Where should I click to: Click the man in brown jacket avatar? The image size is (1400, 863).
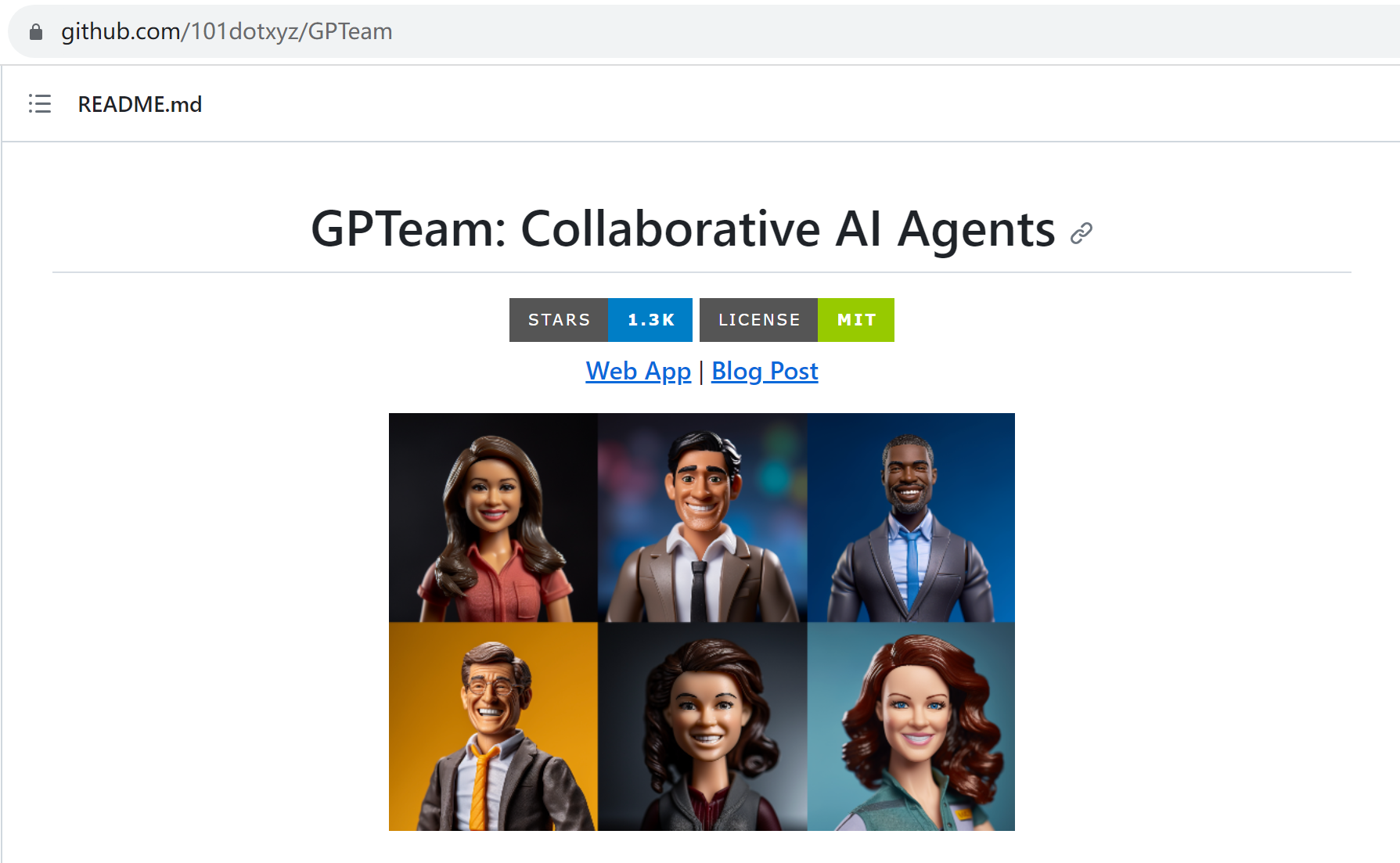[x=702, y=517]
